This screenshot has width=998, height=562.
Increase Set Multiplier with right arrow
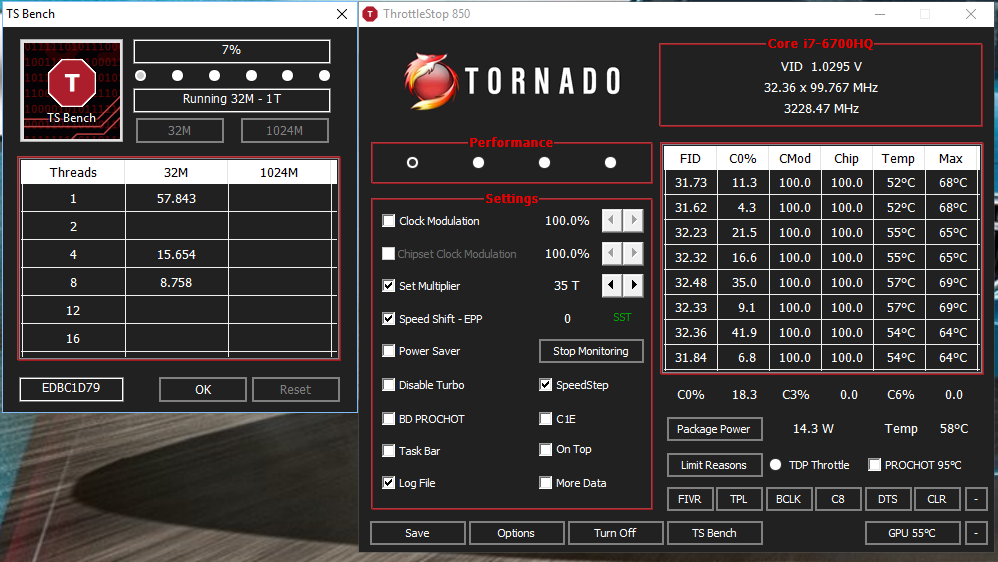(x=633, y=285)
